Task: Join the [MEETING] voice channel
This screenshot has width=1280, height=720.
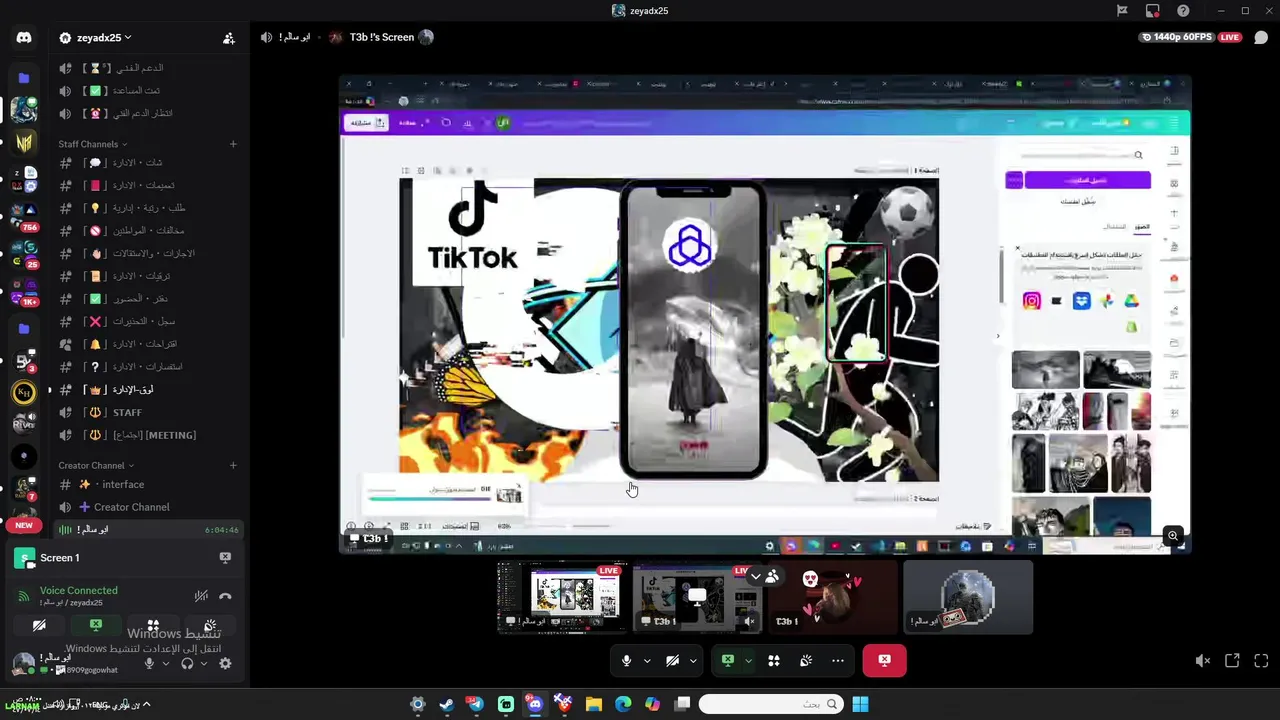Action: 148,435
